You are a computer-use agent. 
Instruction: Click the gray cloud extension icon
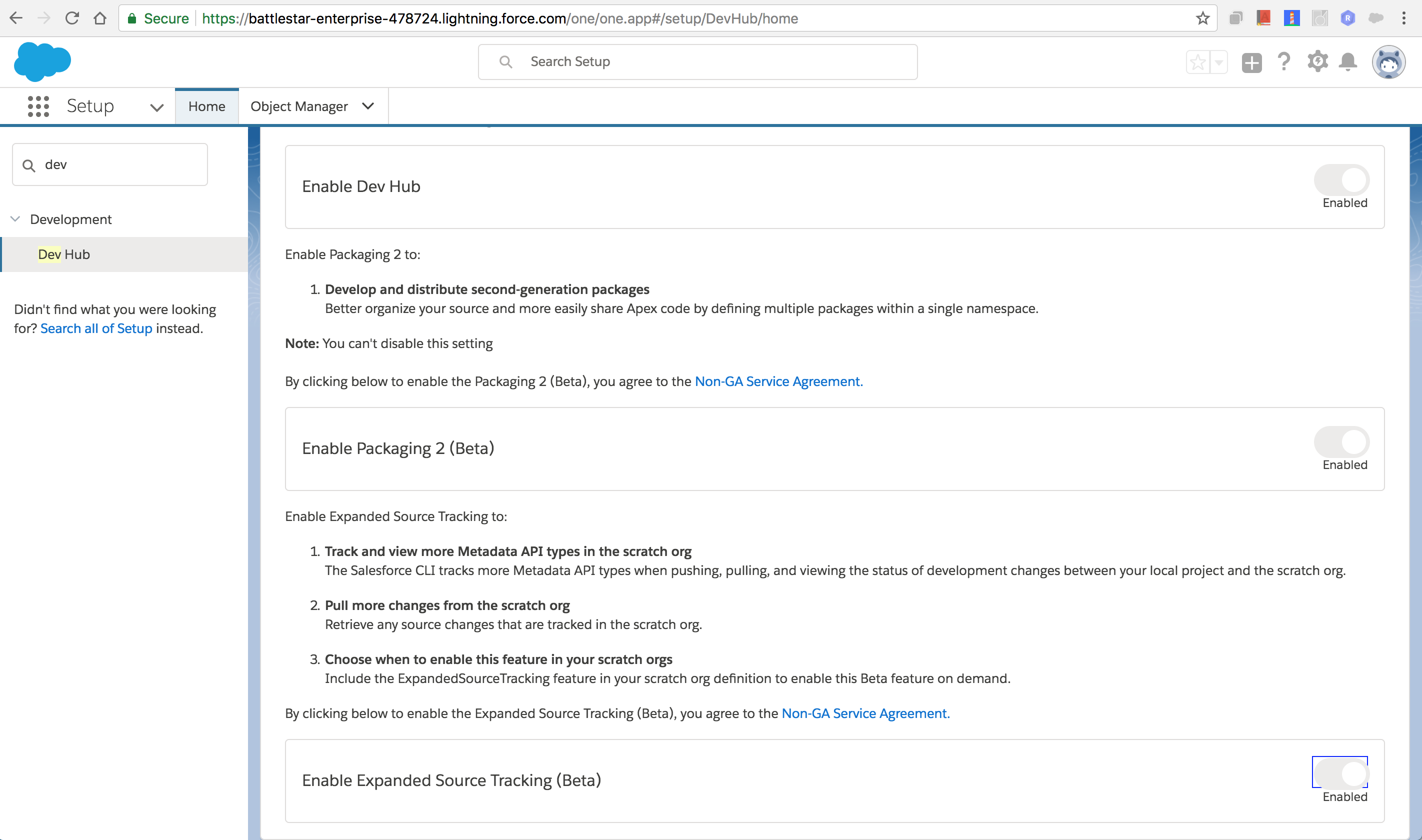[x=1376, y=18]
